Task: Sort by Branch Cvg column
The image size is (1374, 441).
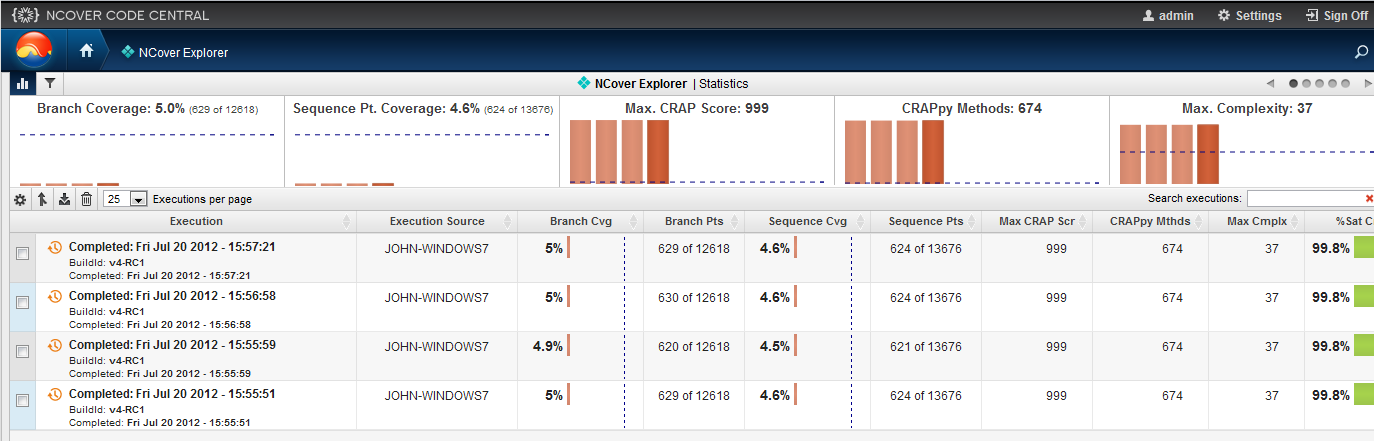Action: point(581,221)
